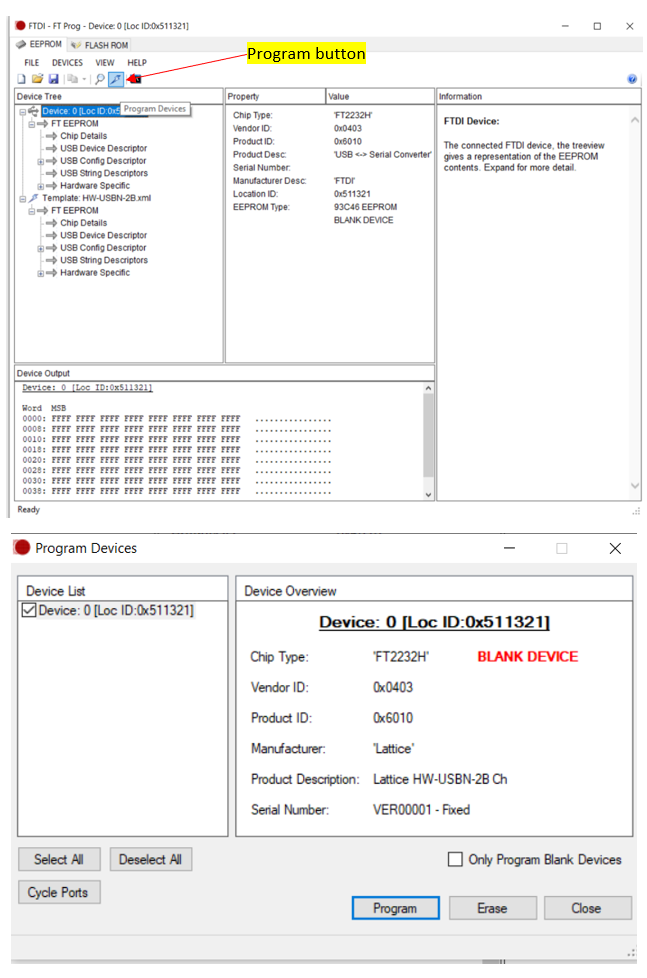Click the Close button in the Program Devices dialog
The height and width of the screenshot is (978, 647).
(x=587, y=908)
